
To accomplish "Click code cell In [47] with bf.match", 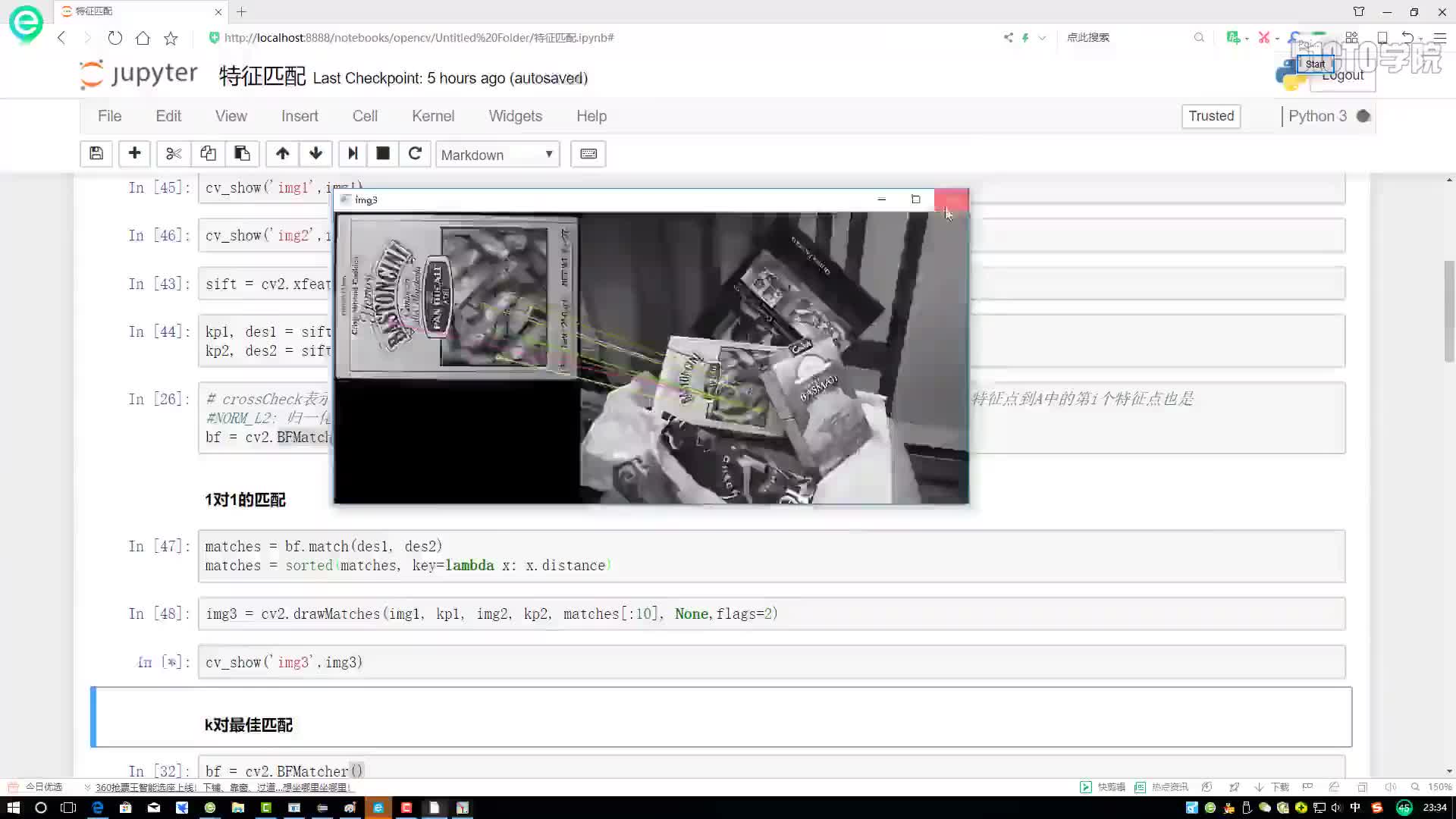I will [771, 556].
